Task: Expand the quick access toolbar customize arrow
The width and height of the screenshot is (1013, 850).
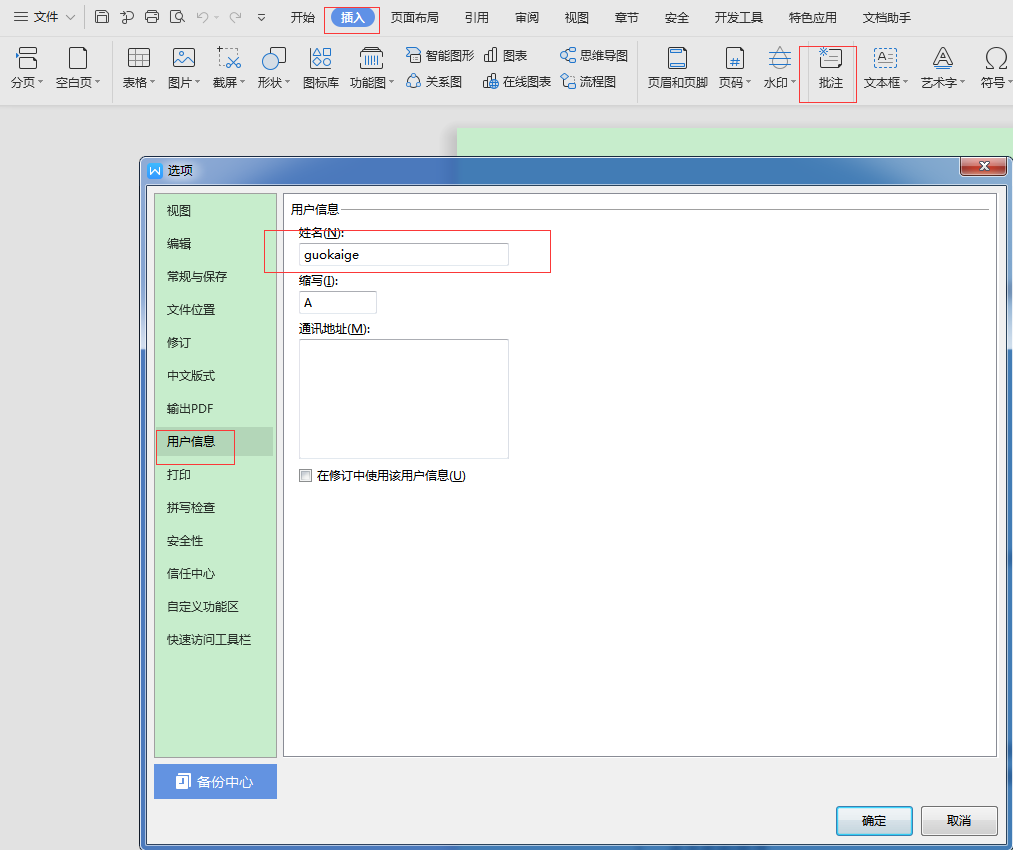Action: pyautogui.click(x=262, y=17)
